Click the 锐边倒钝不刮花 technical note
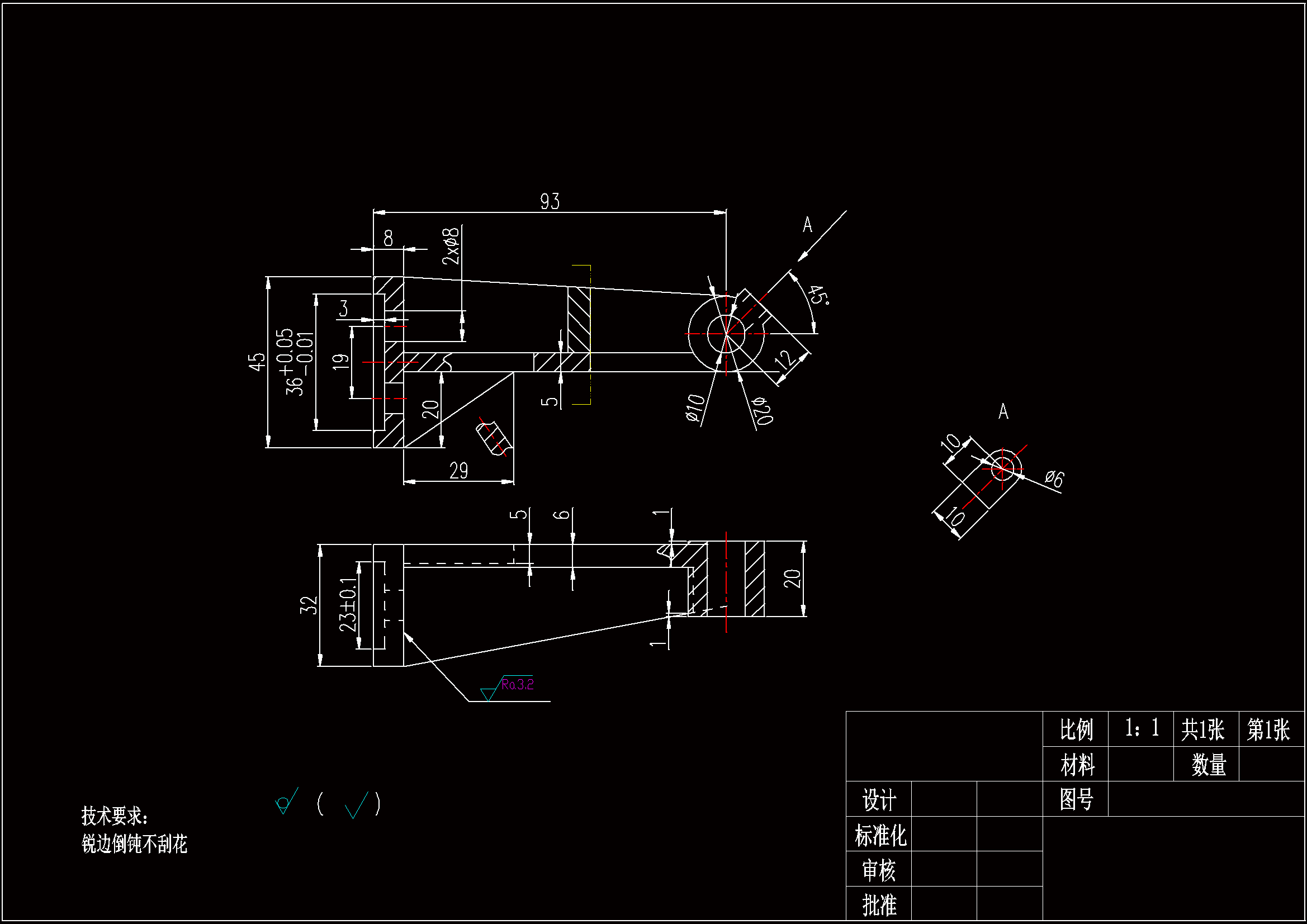 (x=134, y=844)
